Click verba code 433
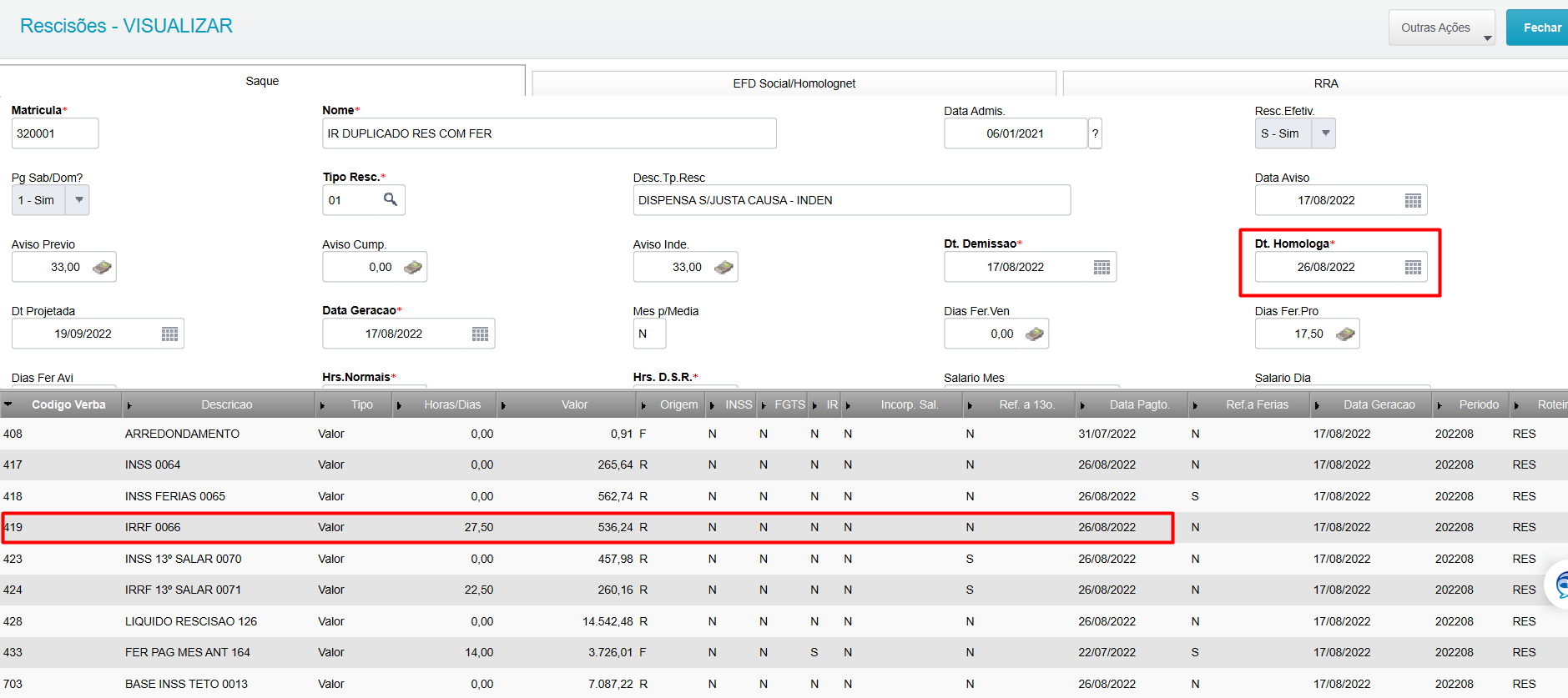The image size is (1568, 698). (13, 652)
